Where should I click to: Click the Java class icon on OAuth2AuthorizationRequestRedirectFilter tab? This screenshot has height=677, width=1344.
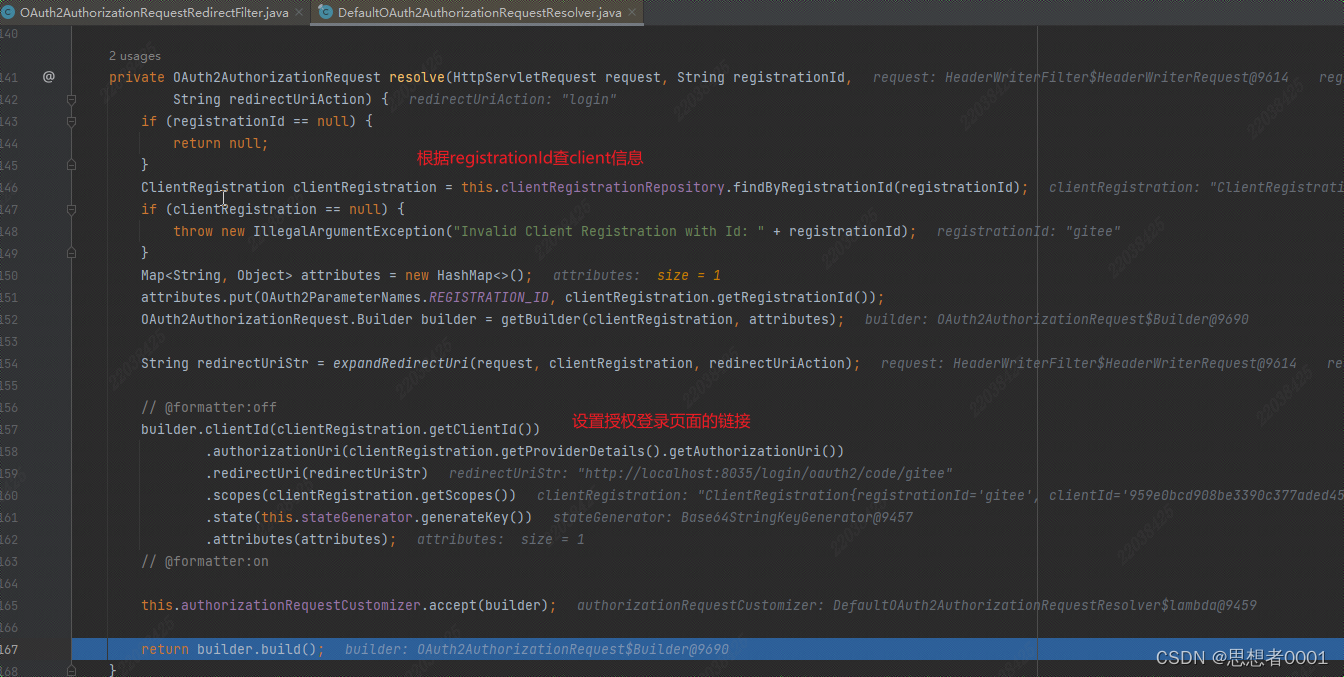pos(9,13)
